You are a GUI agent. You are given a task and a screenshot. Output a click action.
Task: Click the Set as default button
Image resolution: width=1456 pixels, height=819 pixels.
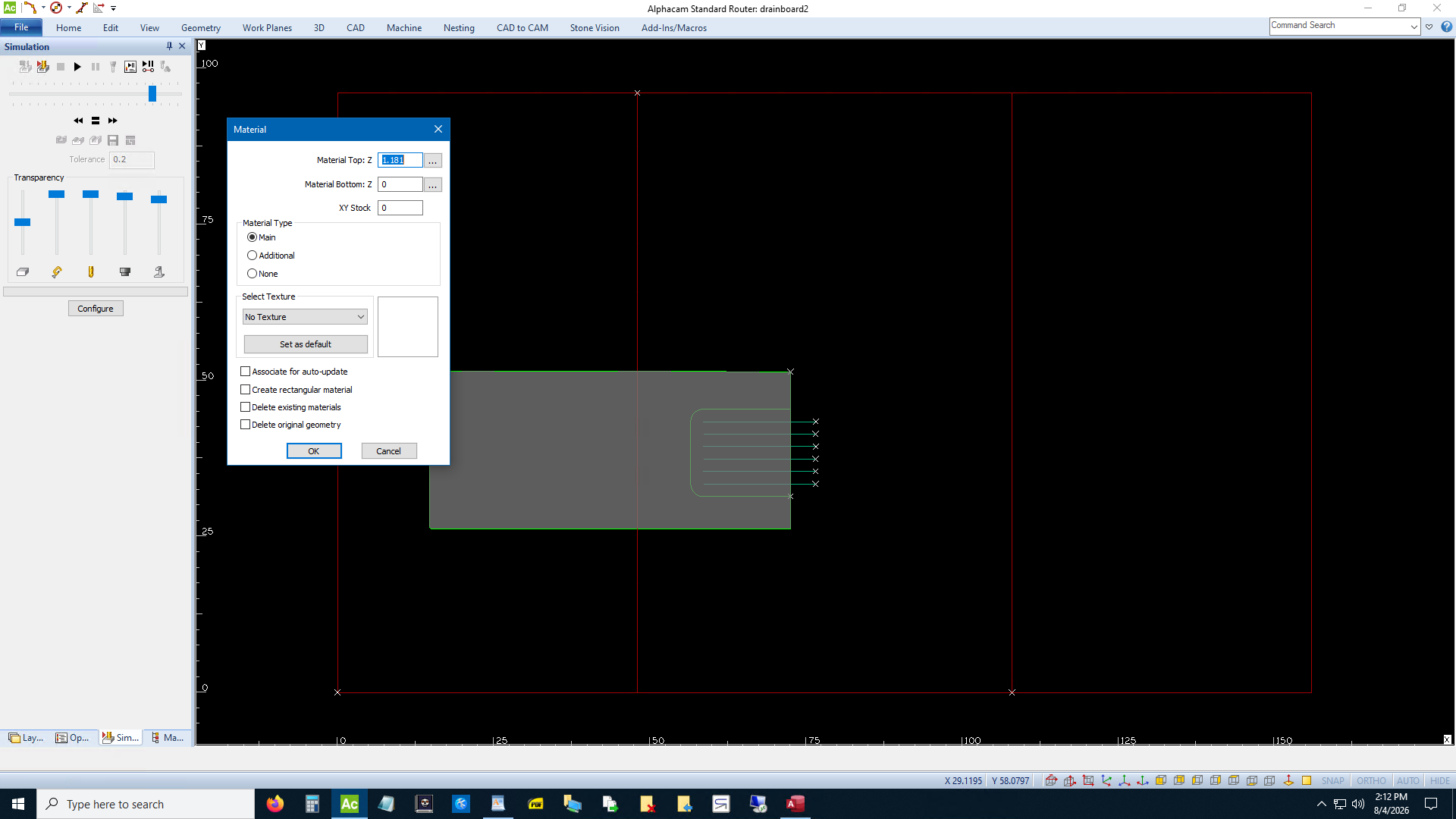coord(306,344)
